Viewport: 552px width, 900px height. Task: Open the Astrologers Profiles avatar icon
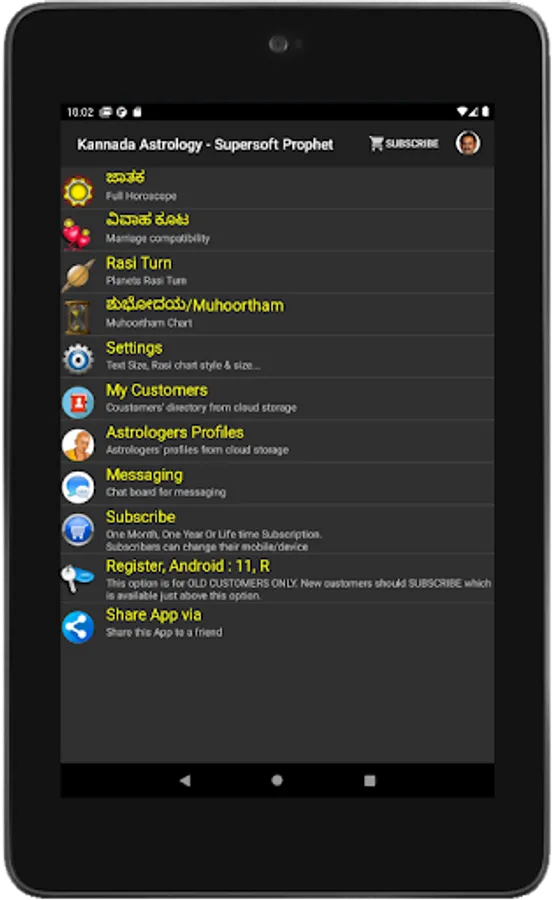[78, 445]
